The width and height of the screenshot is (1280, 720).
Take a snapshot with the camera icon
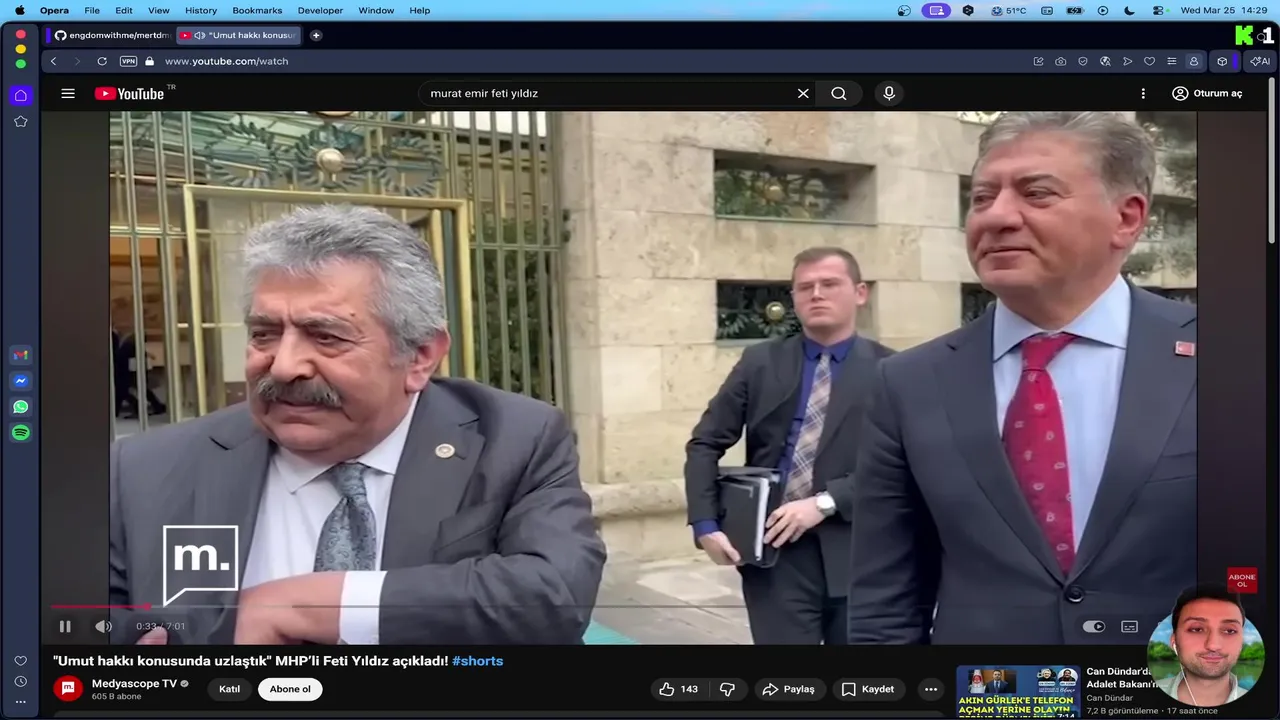point(1060,61)
